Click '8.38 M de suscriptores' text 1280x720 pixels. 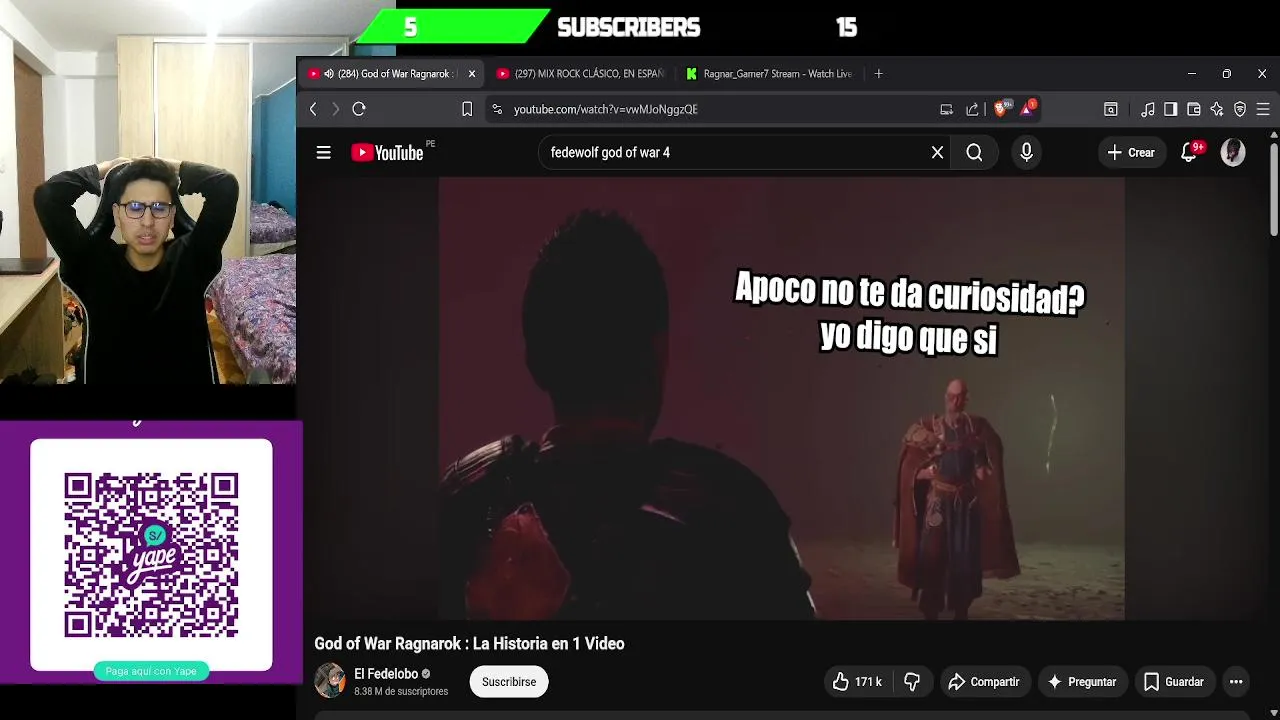(x=401, y=691)
